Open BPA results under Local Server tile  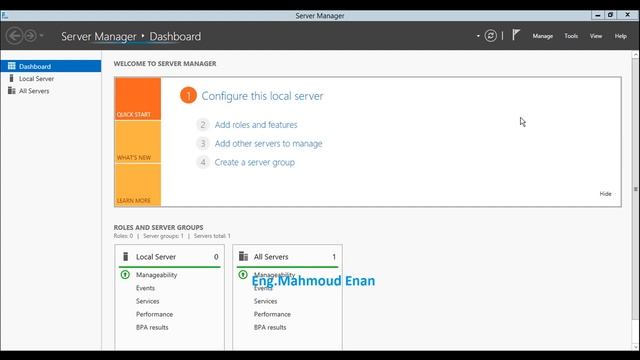[x=152, y=327]
